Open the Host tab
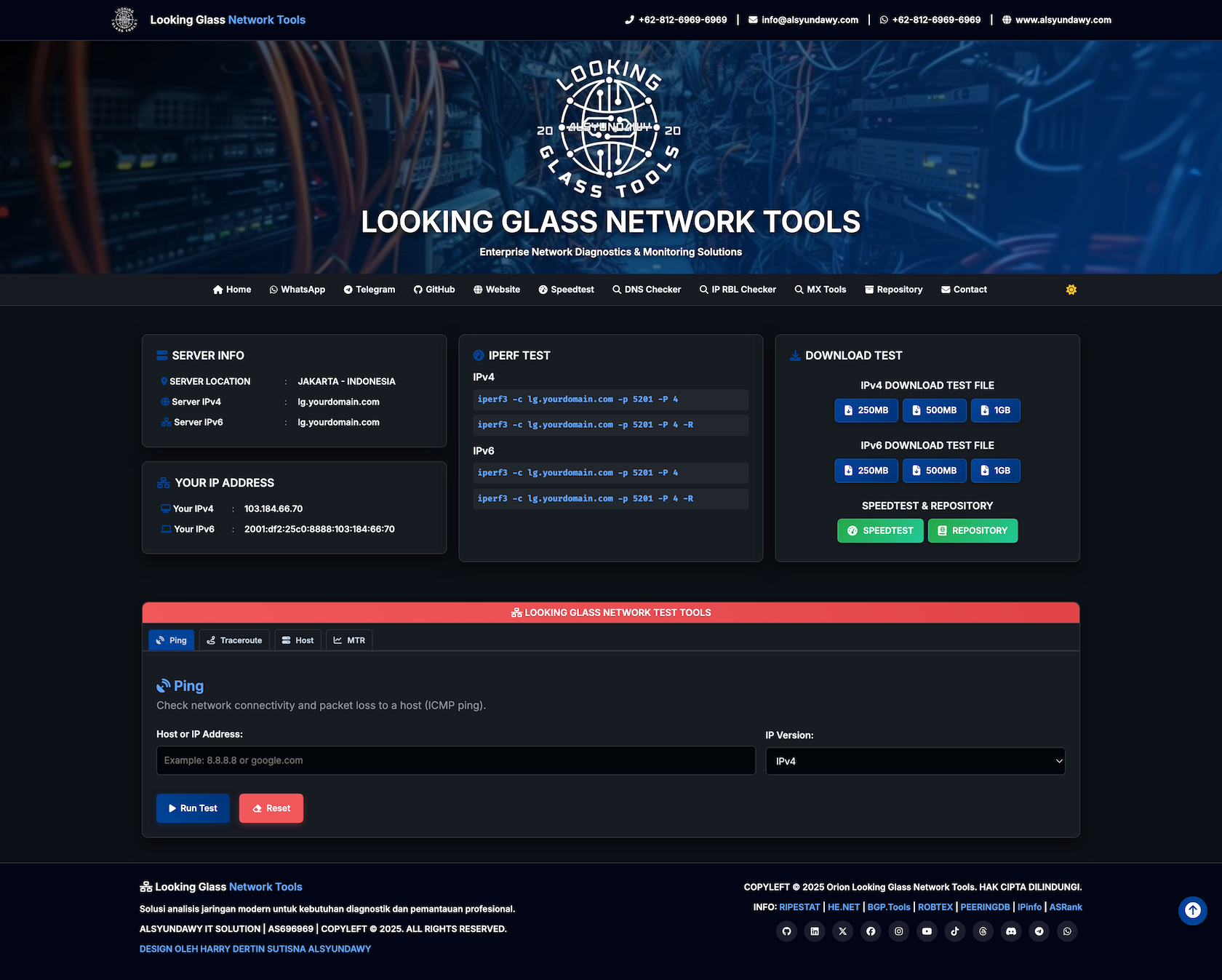This screenshot has width=1222, height=980. point(297,640)
